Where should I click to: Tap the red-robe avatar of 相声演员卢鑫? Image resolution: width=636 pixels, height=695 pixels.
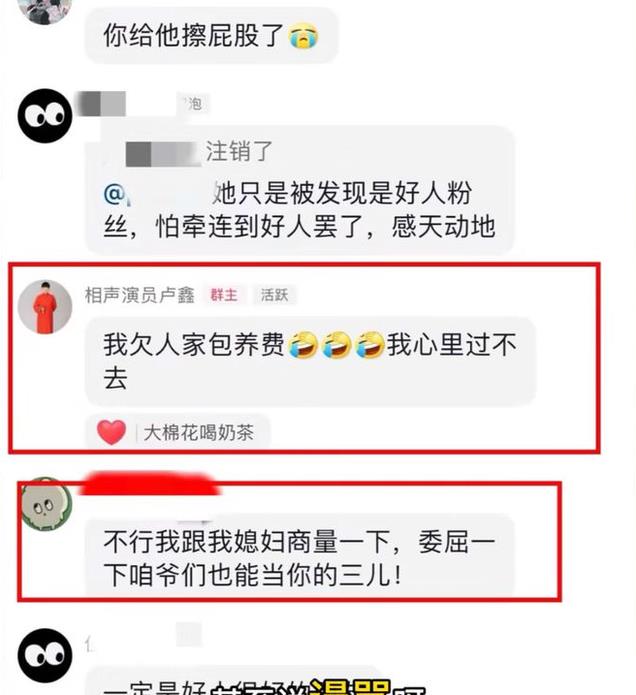click(x=45, y=307)
